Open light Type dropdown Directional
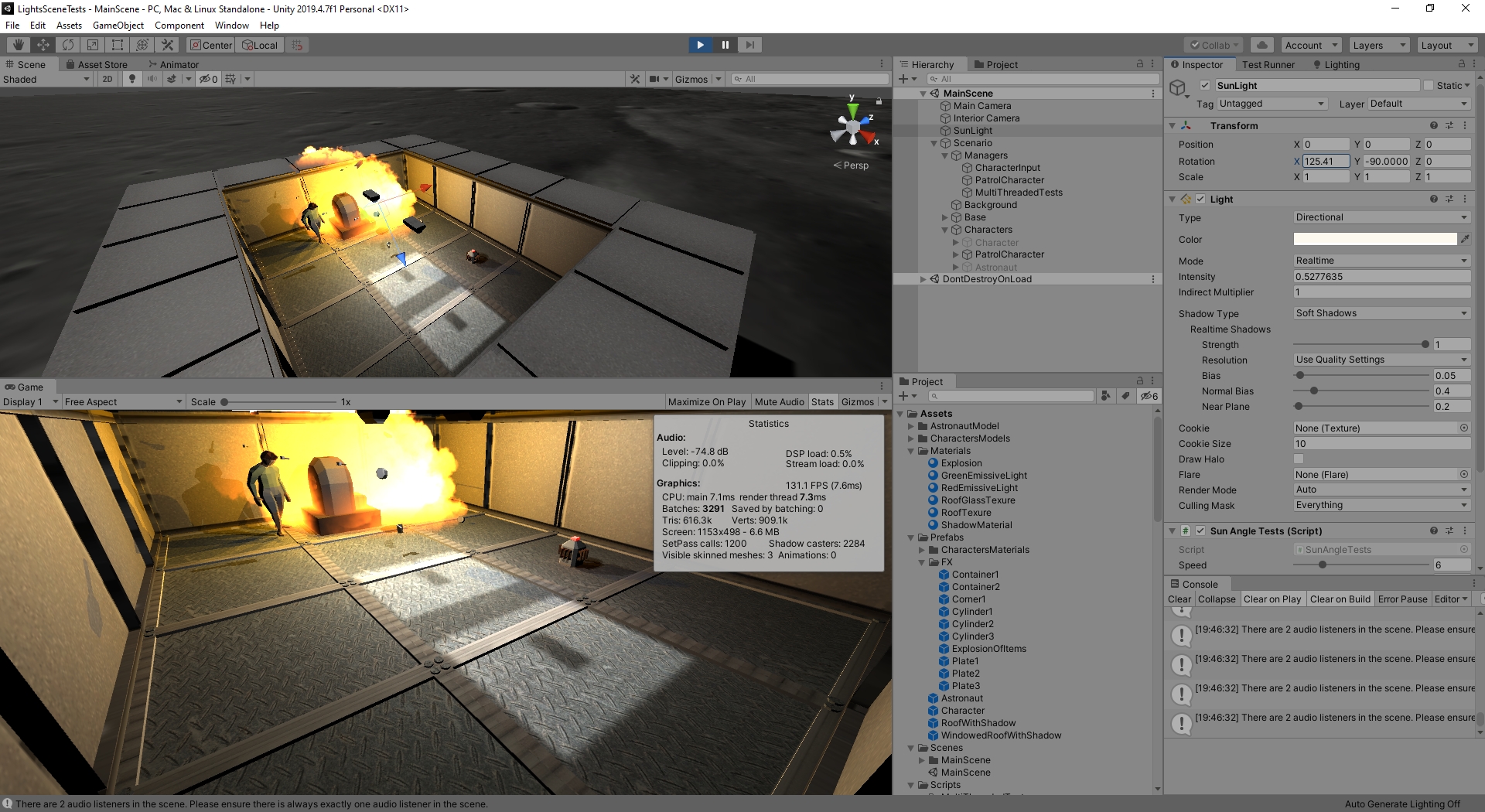This screenshot has height=812, width=1485. coord(1382,217)
